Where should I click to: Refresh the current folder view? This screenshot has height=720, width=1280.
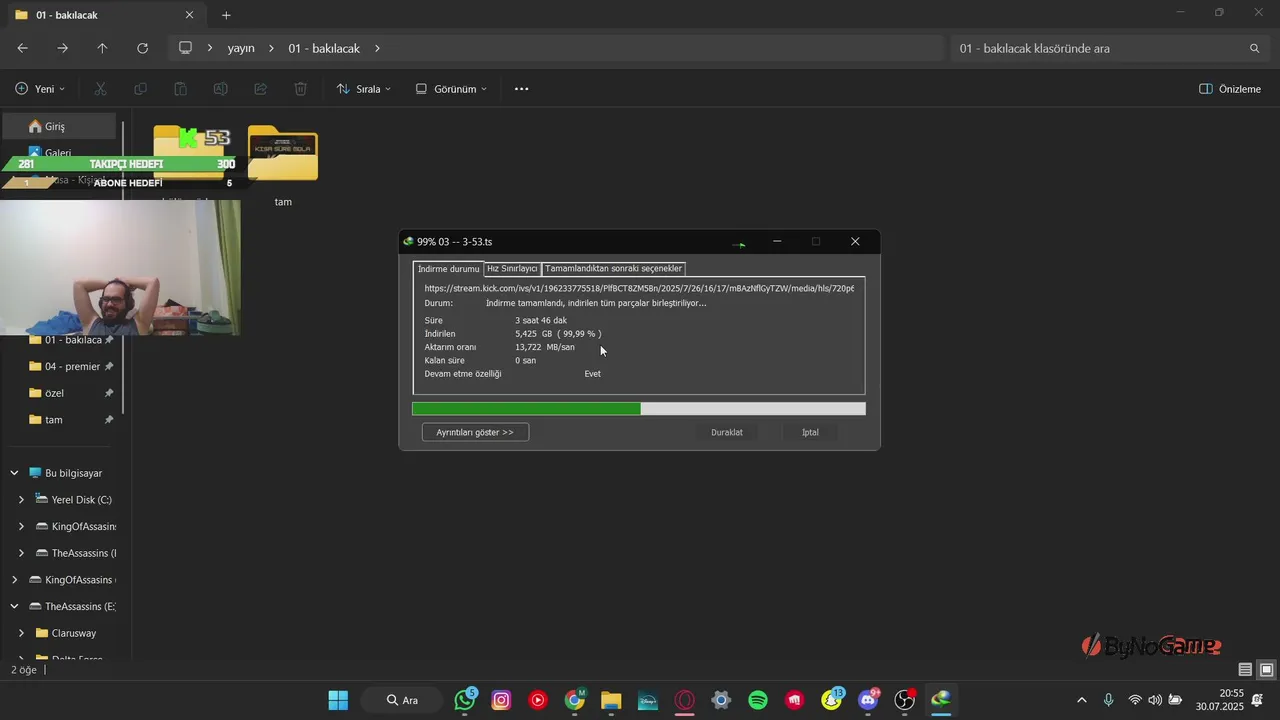coord(142,48)
